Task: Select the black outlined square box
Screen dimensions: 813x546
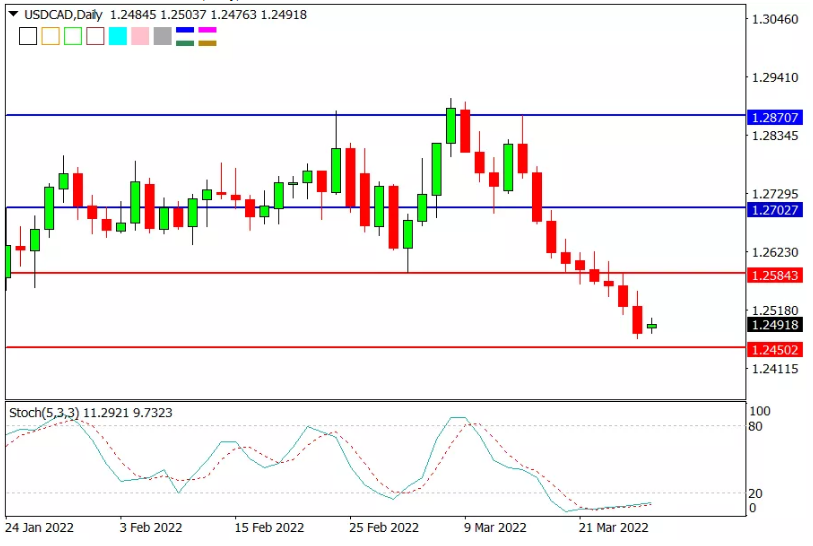Action: point(28,36)
